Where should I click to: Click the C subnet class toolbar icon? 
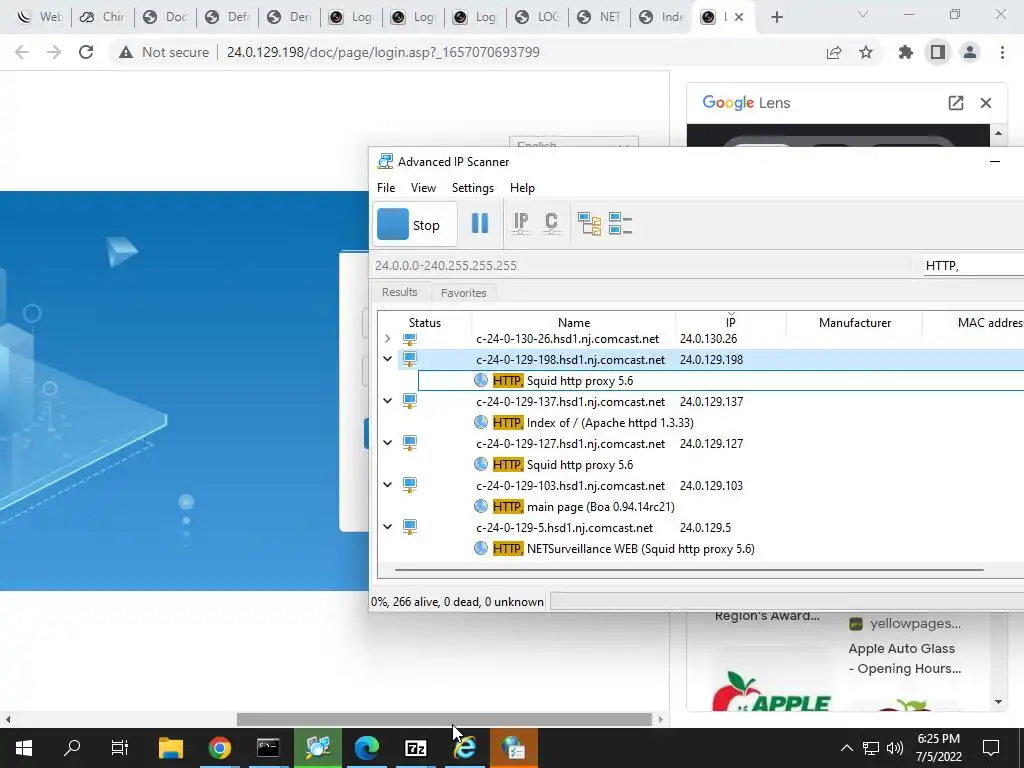point(551,223)
